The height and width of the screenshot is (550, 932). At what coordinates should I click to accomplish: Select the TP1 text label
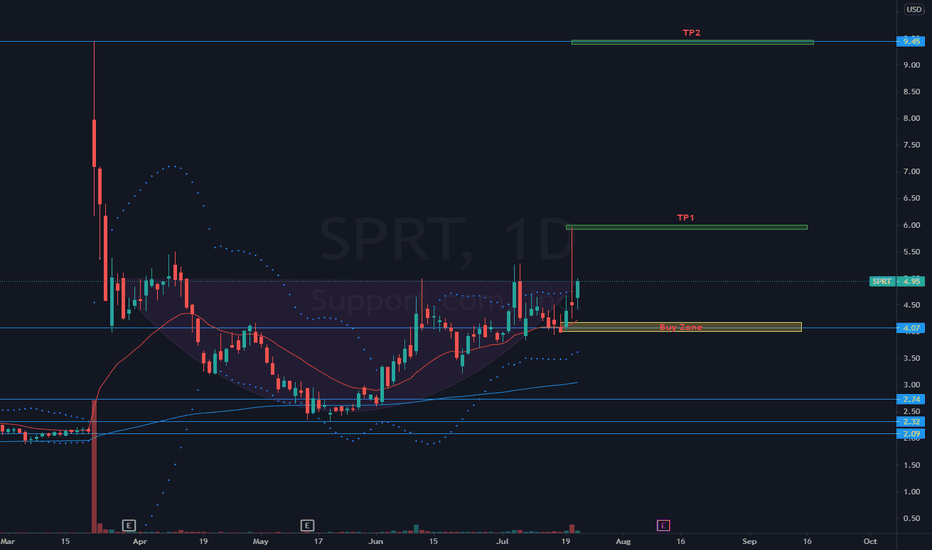685,218
